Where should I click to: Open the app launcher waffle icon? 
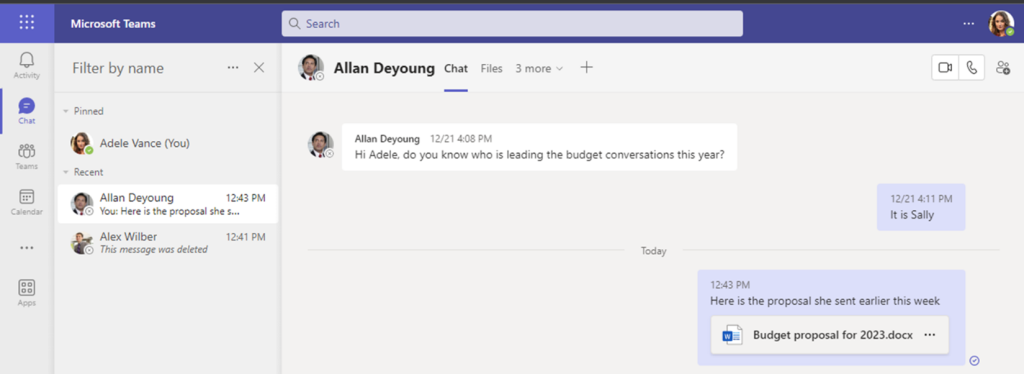click(x=27, y=23)
